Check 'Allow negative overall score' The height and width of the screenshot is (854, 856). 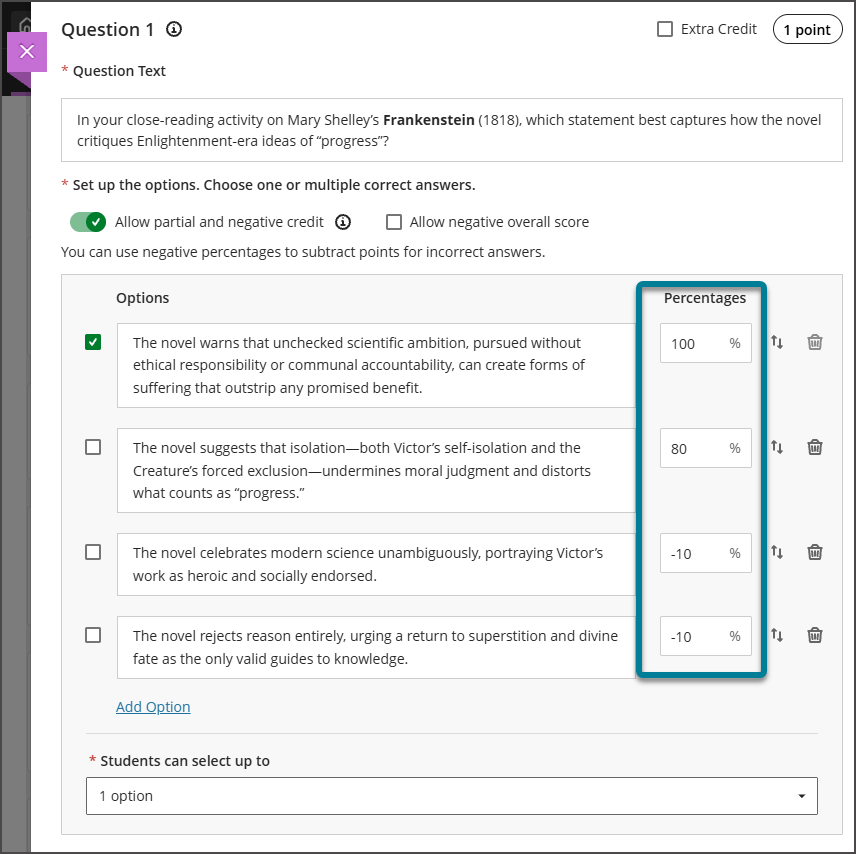[394, 222]
